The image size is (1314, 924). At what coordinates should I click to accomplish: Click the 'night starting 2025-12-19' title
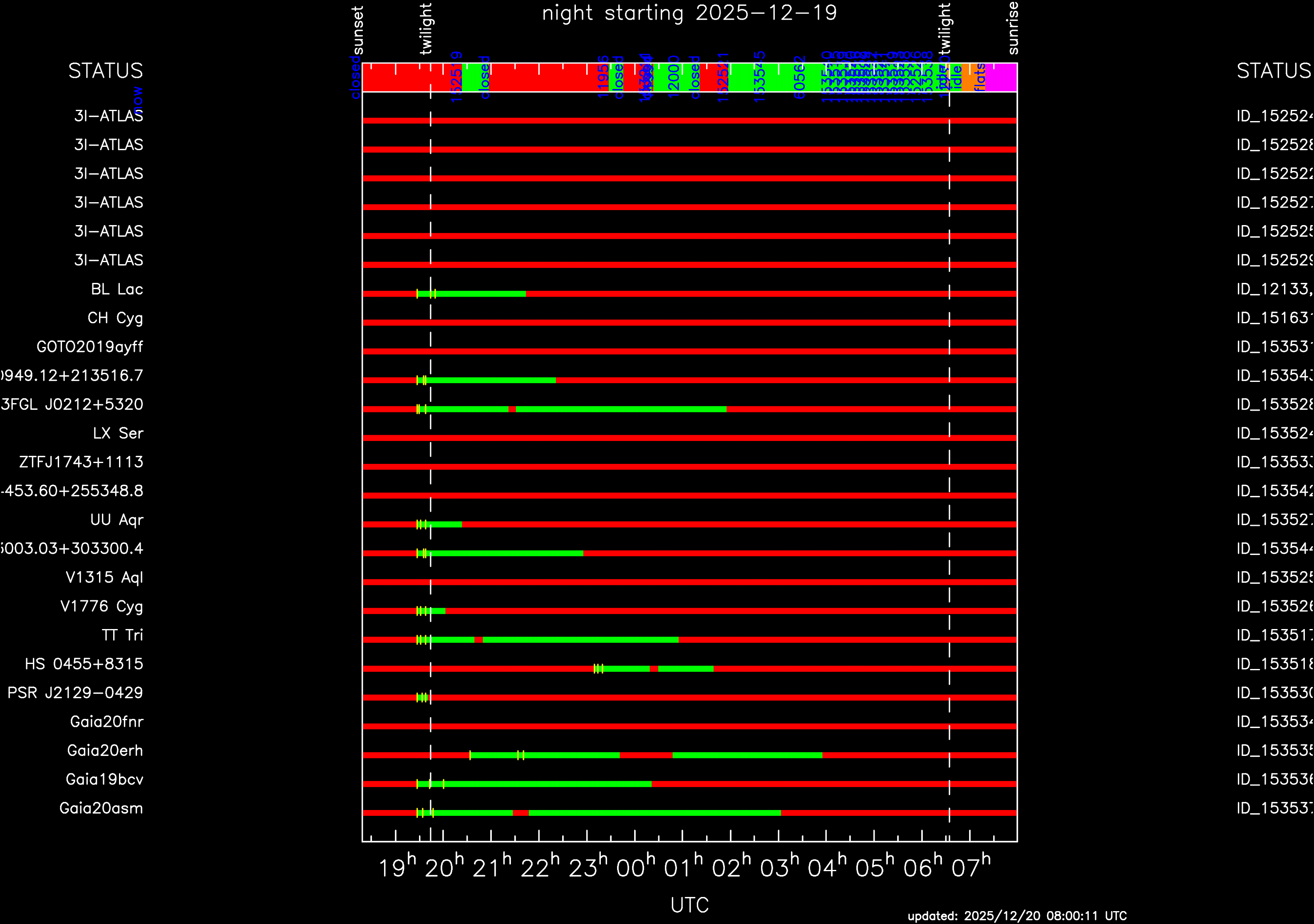(689, 13)
